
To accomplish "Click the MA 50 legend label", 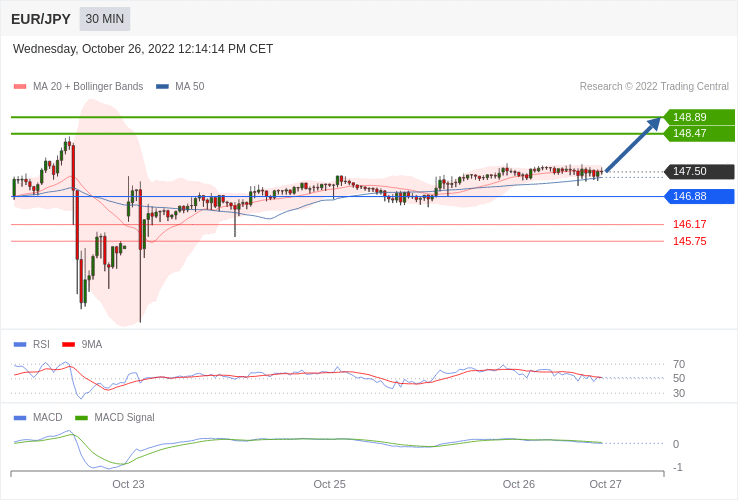I will click(x=190, y=87).
